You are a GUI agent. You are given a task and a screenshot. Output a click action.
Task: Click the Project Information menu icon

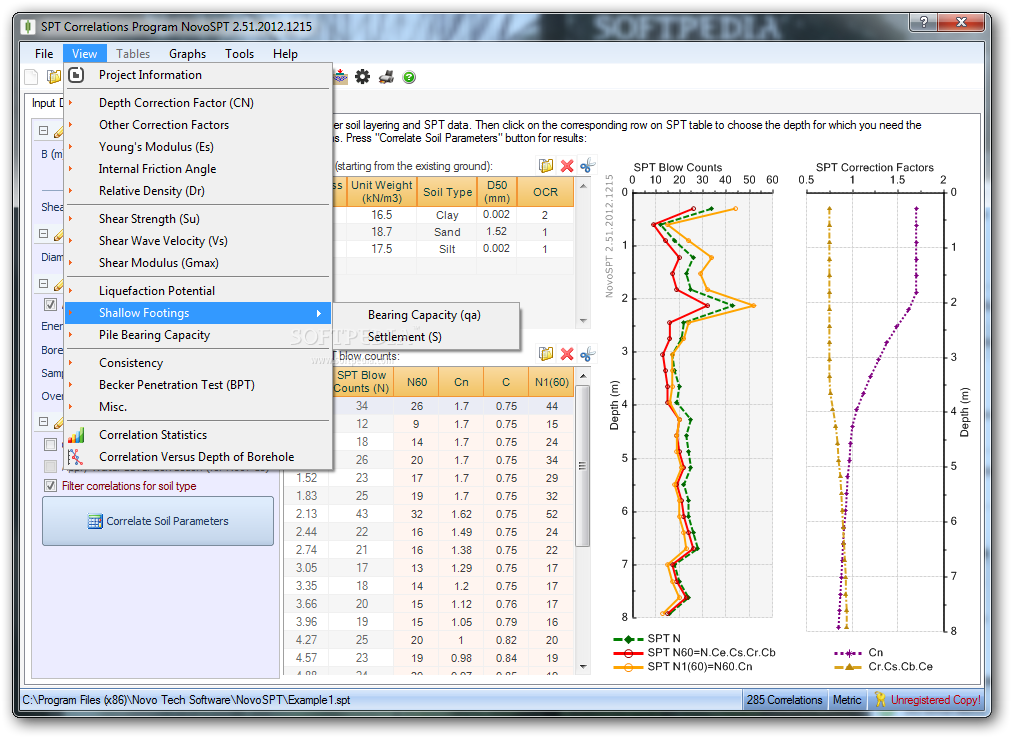pyautogui.click(x=76, y=75)
